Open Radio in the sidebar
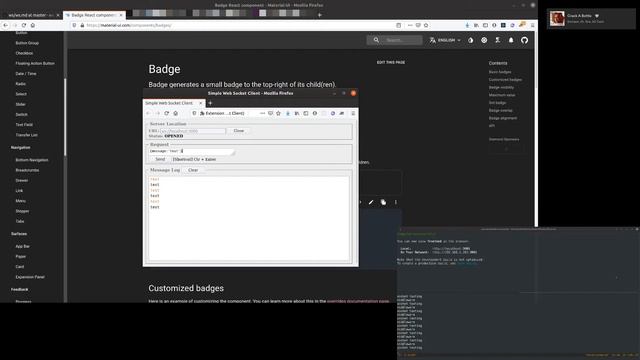The height and width of the screenshot is (360, 640). pyautogui.click(x=20, y=84)
